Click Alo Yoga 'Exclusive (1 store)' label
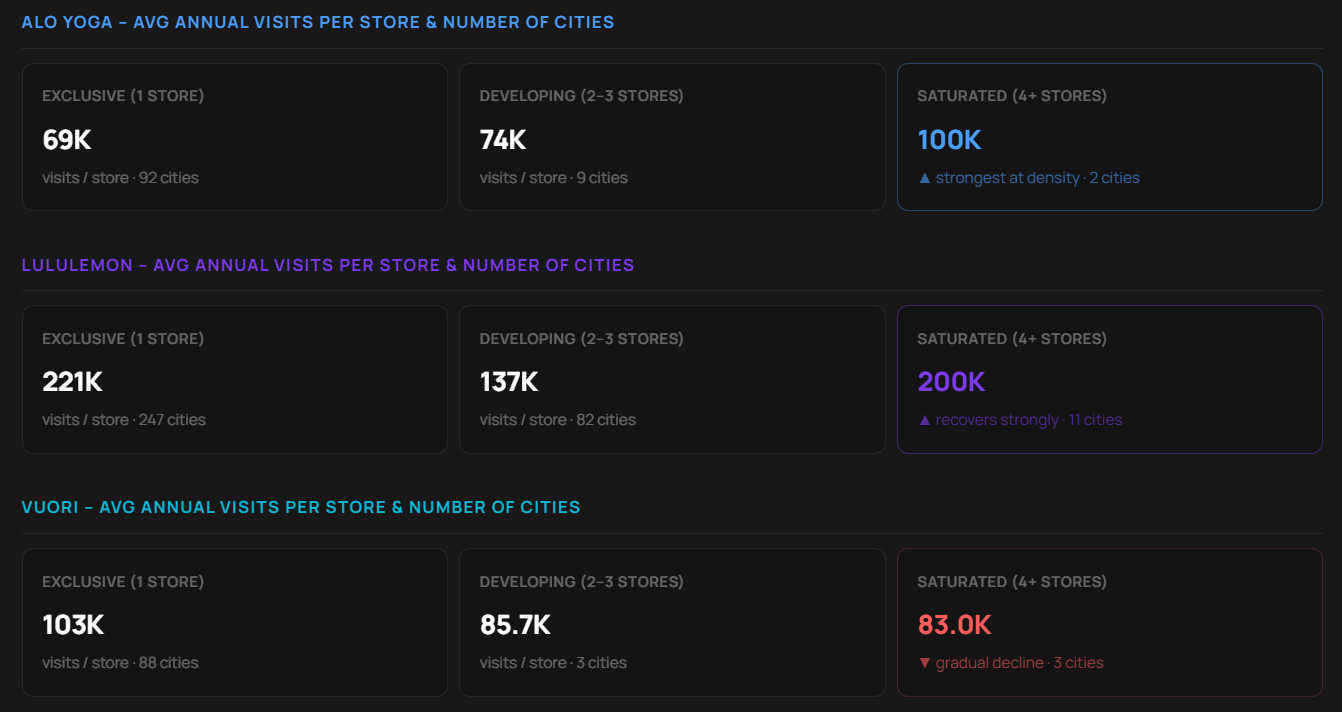Image resolution: width=1342 pixels, height=712 pixels. point(123,96)
